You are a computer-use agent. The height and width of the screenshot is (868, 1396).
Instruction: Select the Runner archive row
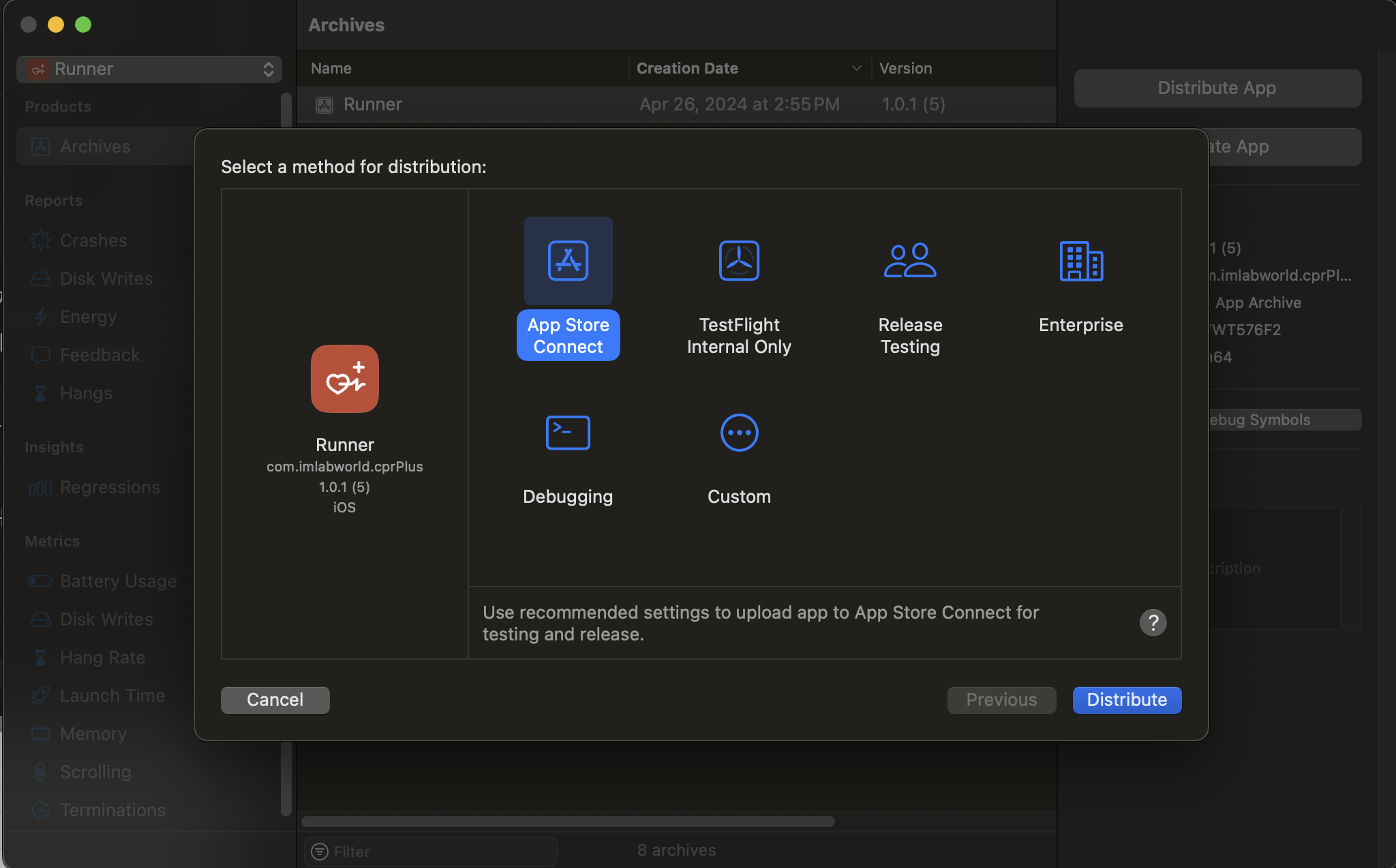678,104
